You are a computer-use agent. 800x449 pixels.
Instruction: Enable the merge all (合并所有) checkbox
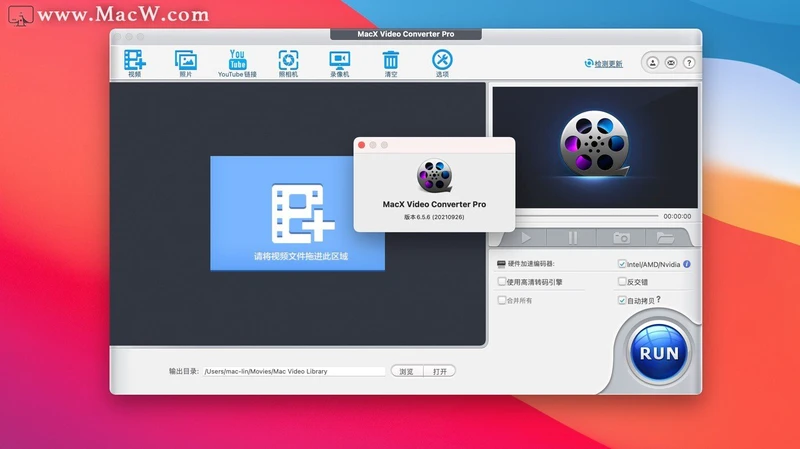(x=502, y=300)
